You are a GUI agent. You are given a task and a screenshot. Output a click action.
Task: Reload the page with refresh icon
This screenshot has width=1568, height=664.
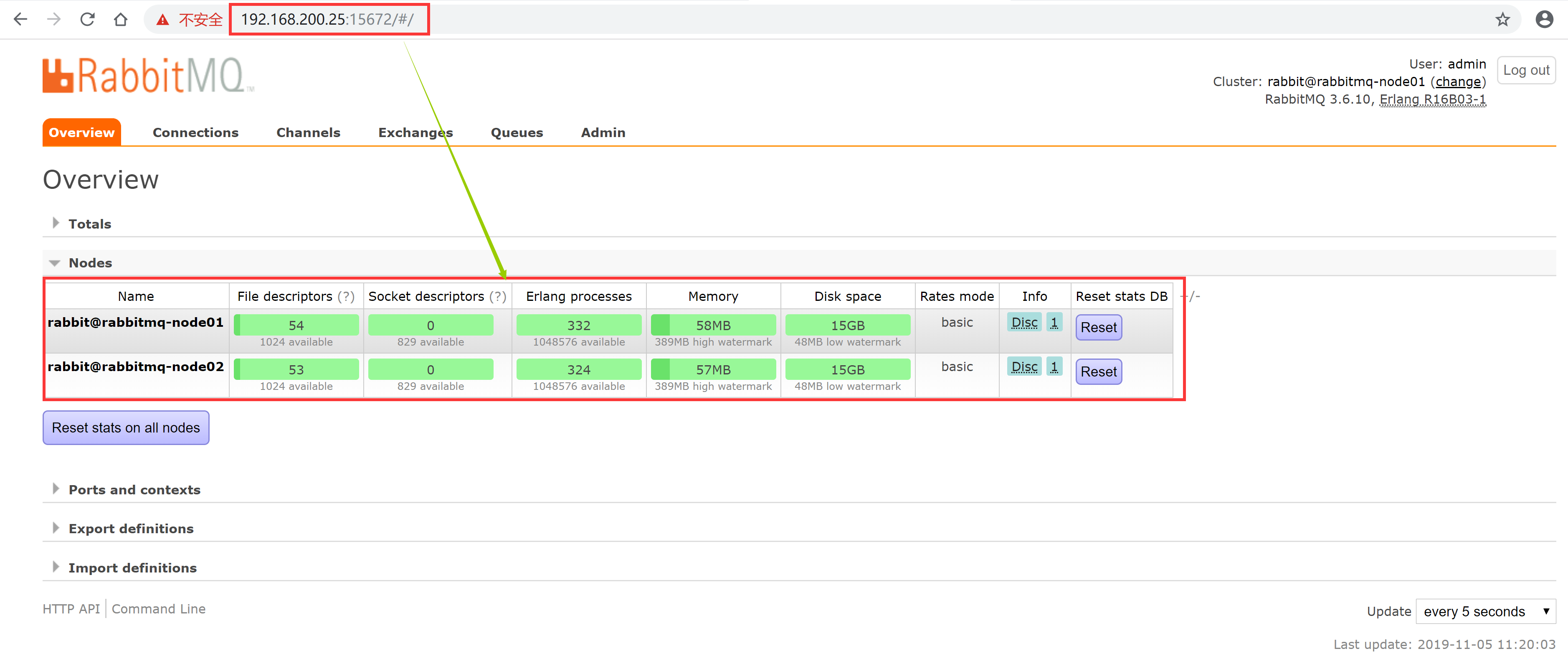(88, 20)
